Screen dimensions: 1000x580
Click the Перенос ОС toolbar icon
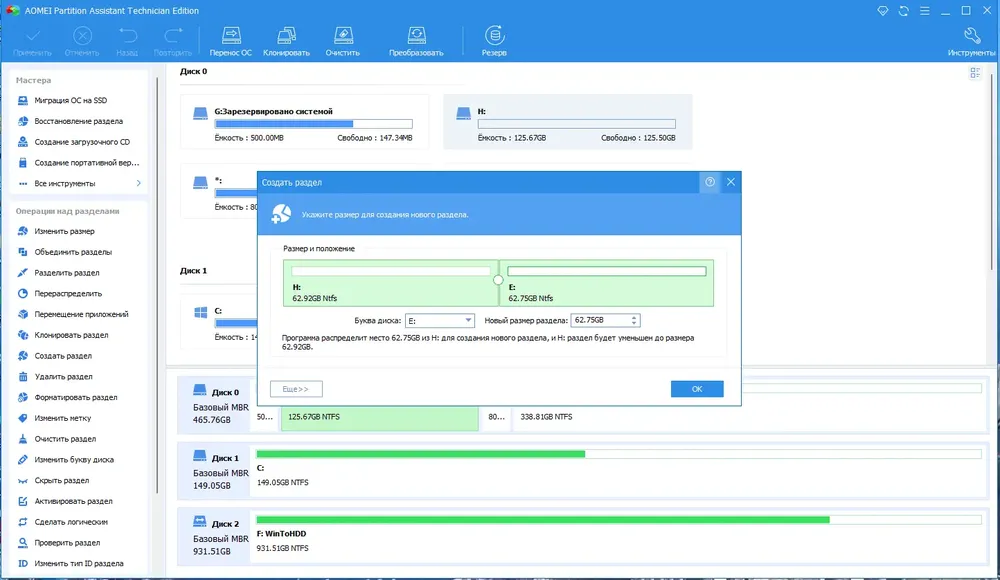click(231, 41)
